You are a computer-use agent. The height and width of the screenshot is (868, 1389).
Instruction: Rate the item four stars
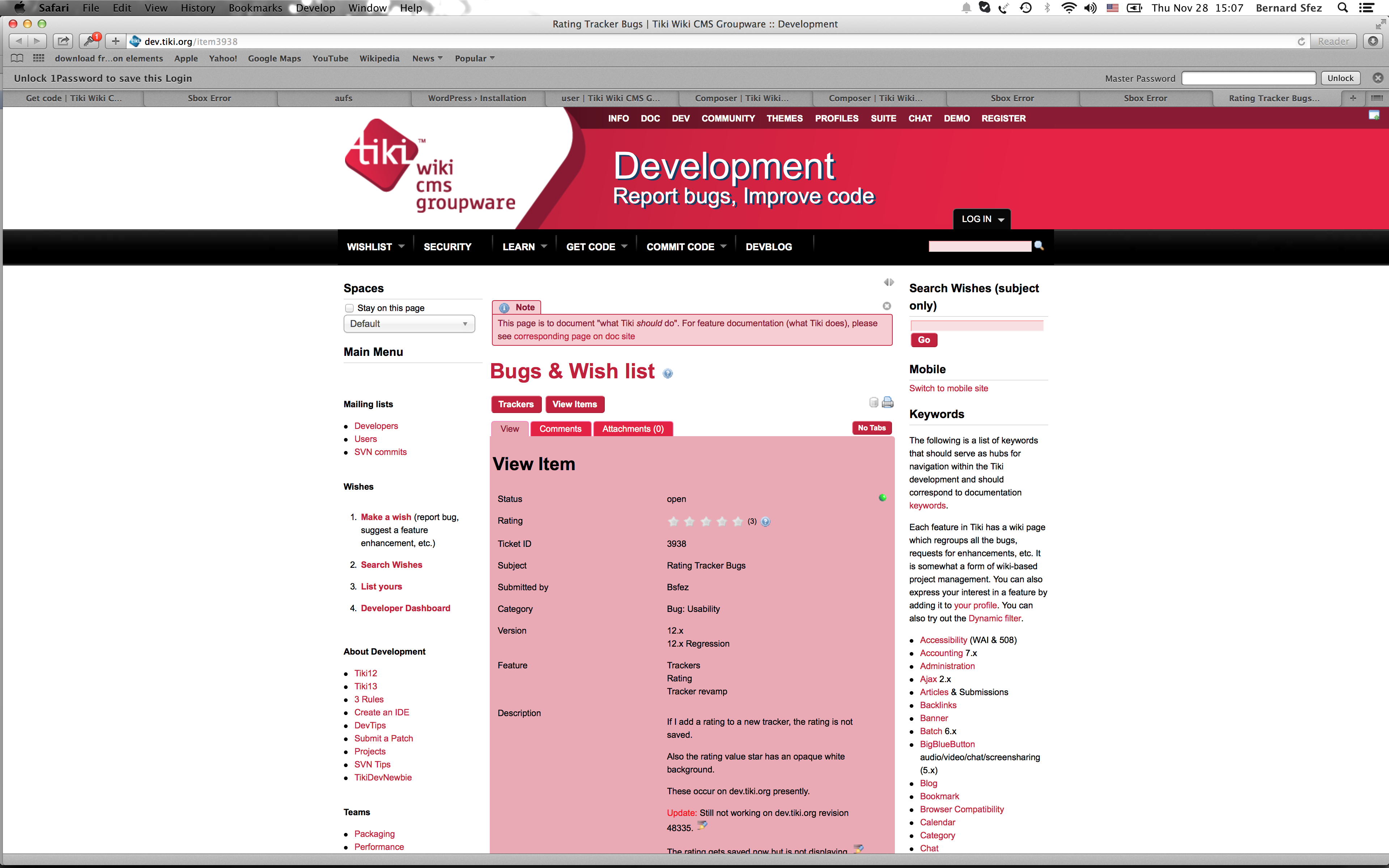coord(722,521)
